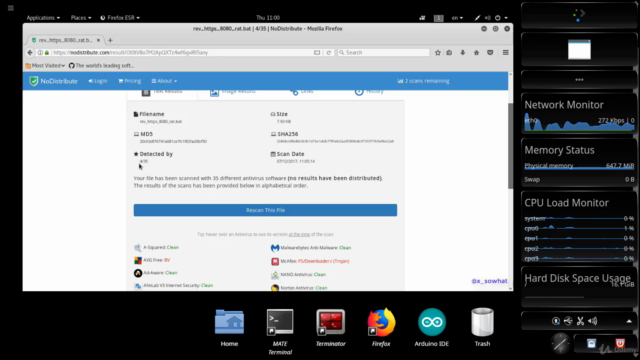640x360 pixels.
Task: Click the Thu 11:00 clock
Action: click(268, 18)
